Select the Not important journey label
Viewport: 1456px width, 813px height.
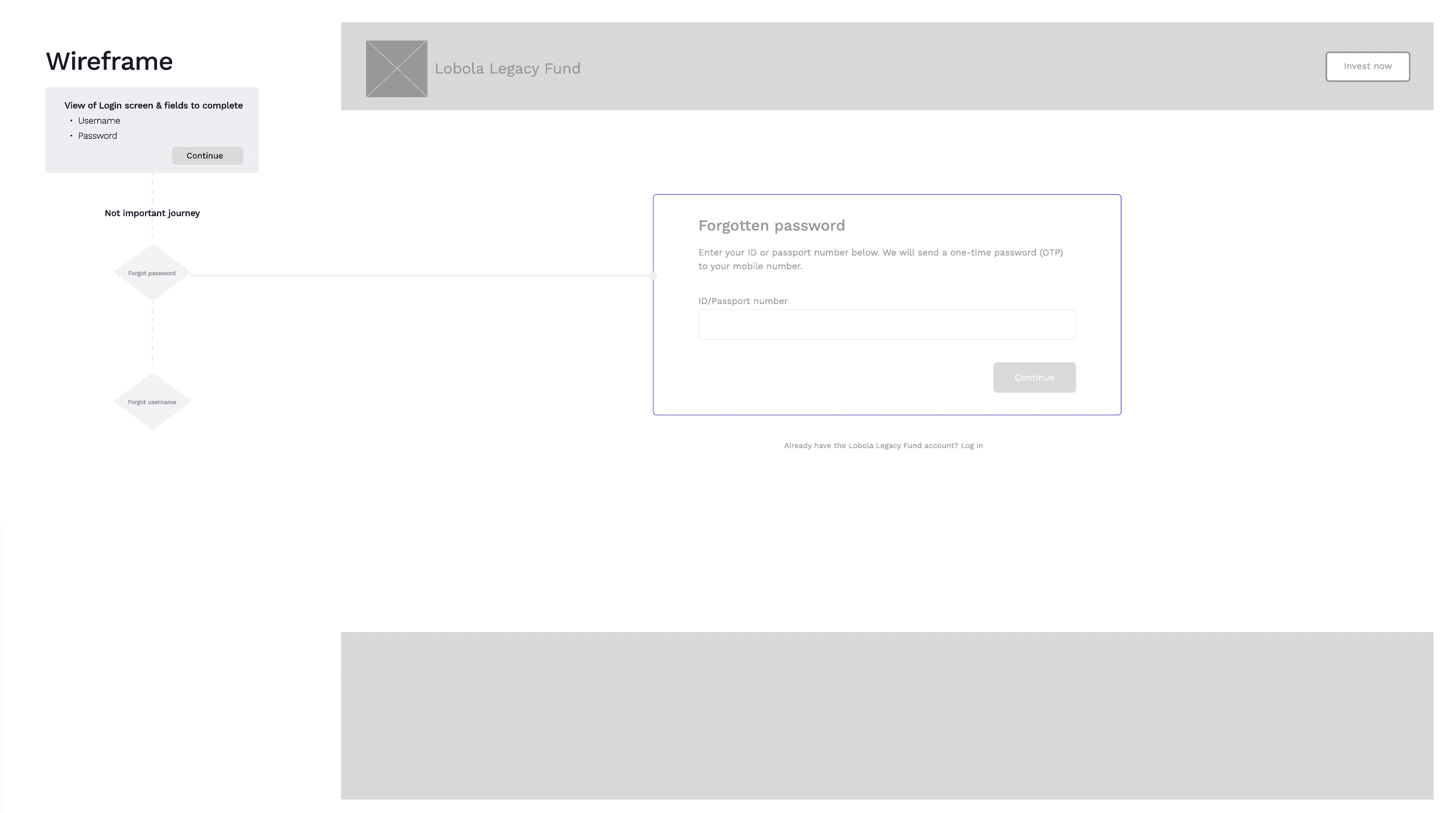pos(151,213)
